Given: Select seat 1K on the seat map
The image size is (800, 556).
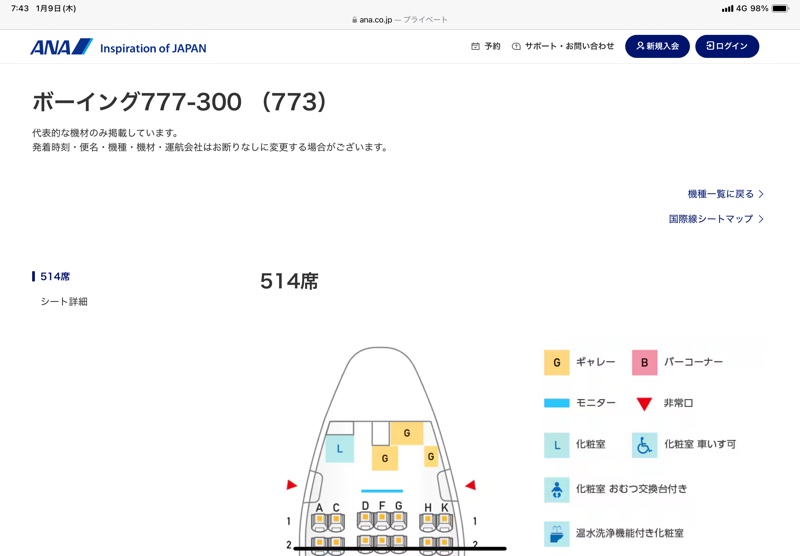Looking at the screenshot, I should pos(444,521).
